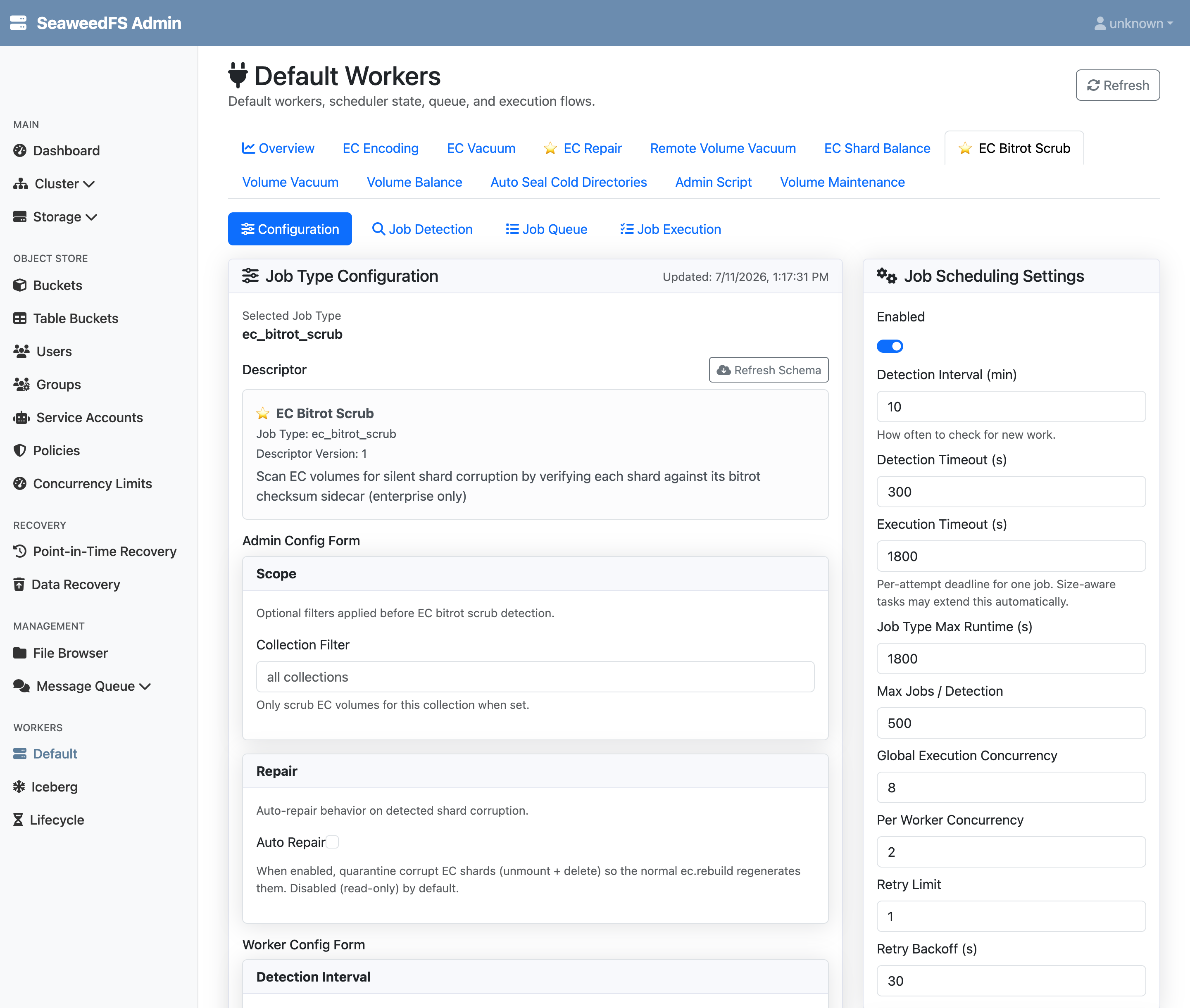The height and width of the screenshot is (1008, 1190).
Task: Click the Execution Timeout (s) field
Action: point(1011,556)
